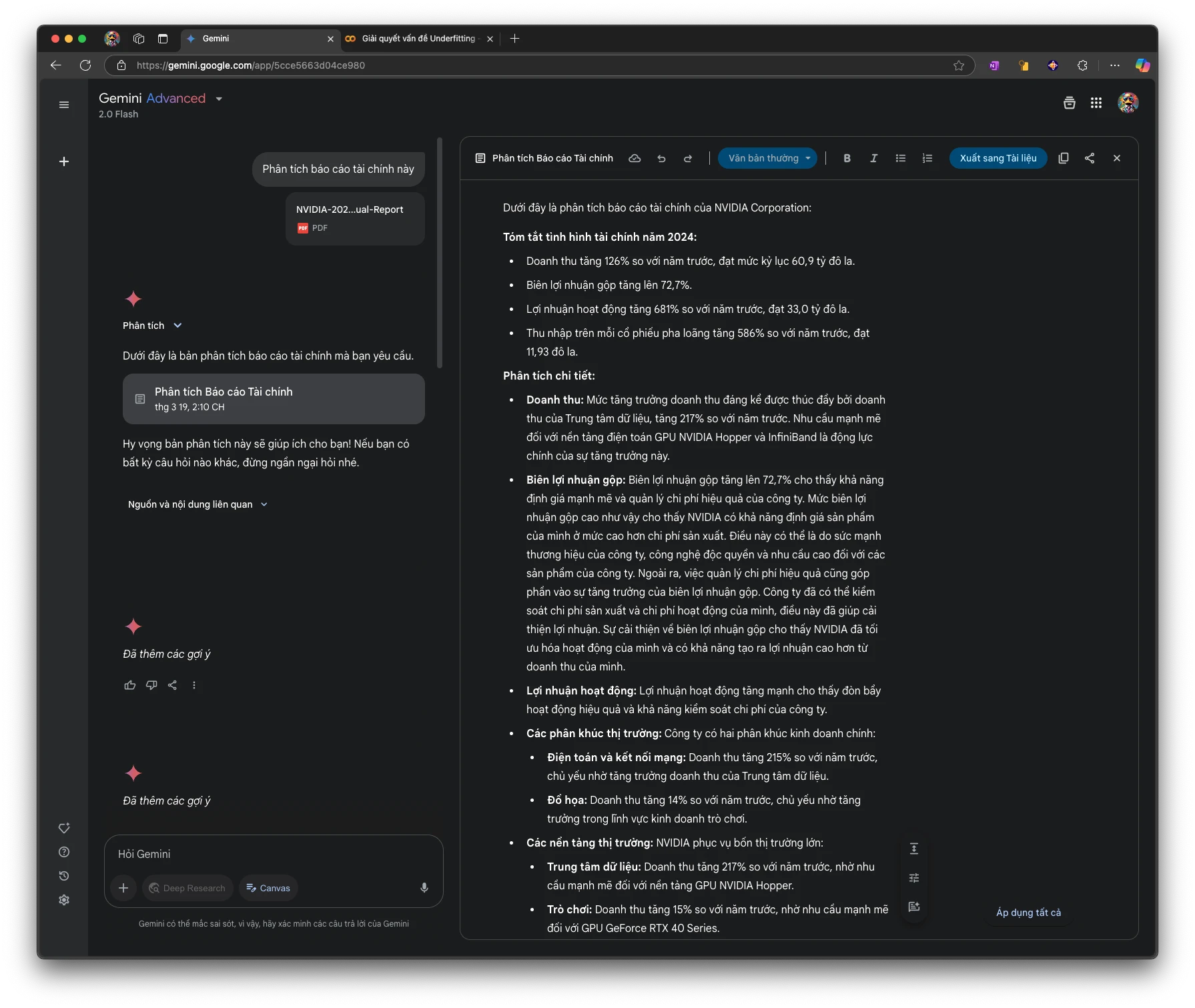Toggle the Canvas chip
This screenshot has width=1195, height=1008.
[268, 888]
